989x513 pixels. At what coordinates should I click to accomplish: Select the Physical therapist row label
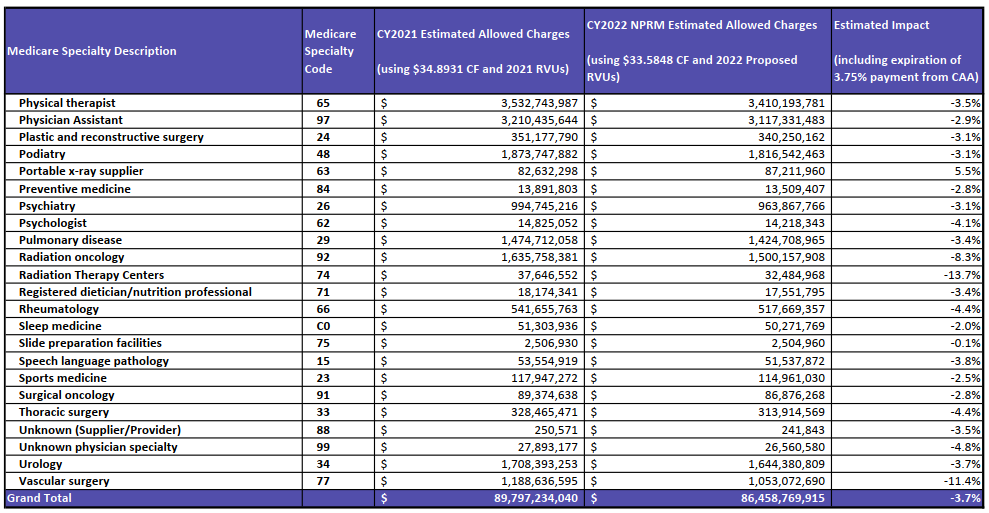[x=67, y=103]
